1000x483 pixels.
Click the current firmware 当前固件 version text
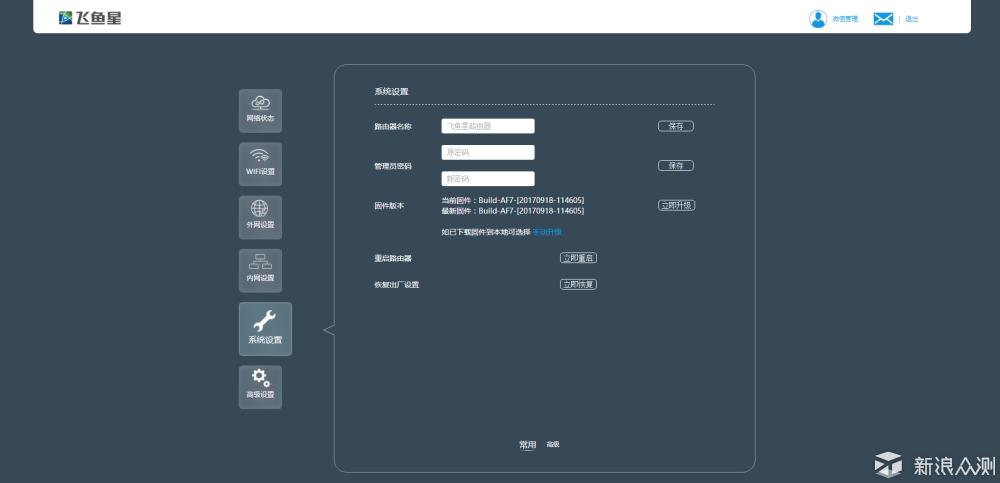(x=513, y=200)
